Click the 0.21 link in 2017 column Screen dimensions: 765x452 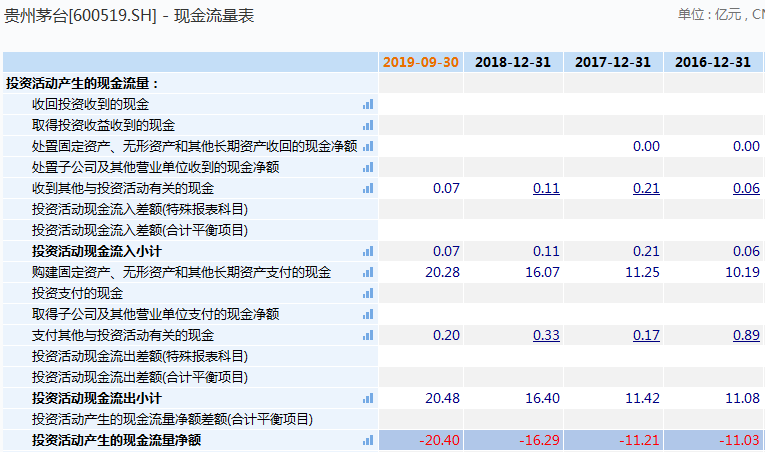pos(646,188)
